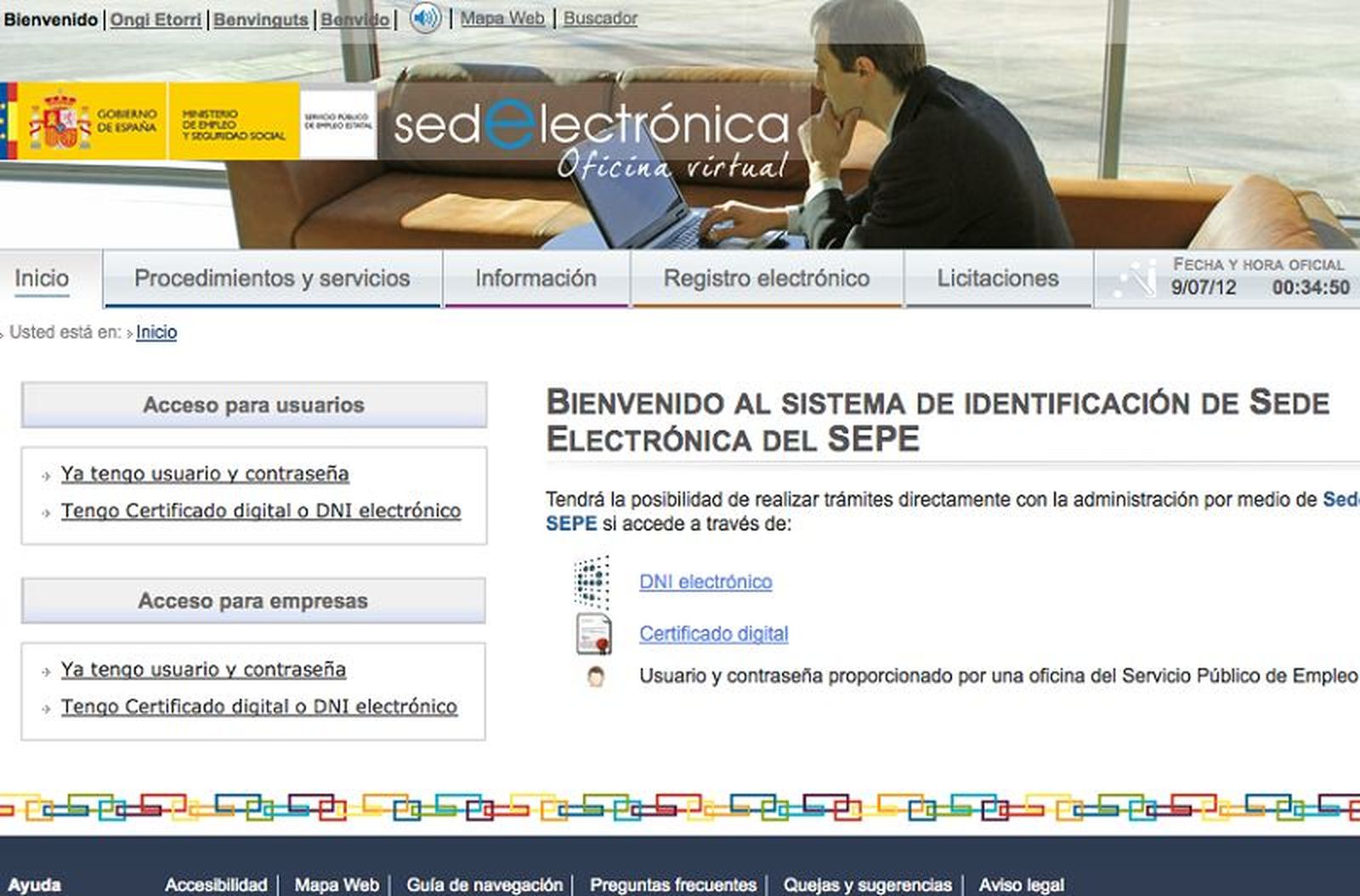Switch to the Información tab
The height and width of the screenshot is (896, 1360).
[535, 278]
